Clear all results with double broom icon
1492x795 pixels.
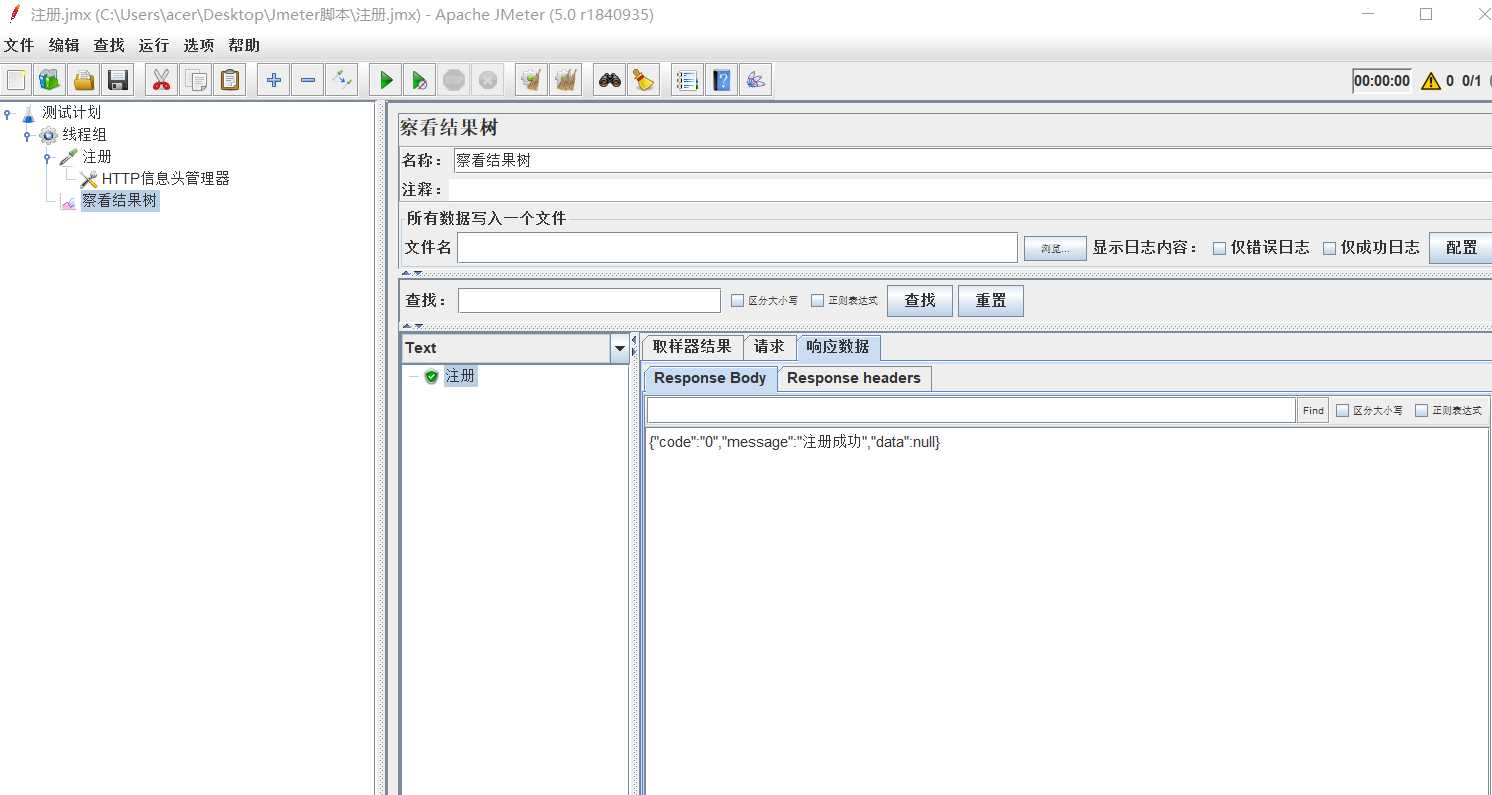tap(566, 80)
